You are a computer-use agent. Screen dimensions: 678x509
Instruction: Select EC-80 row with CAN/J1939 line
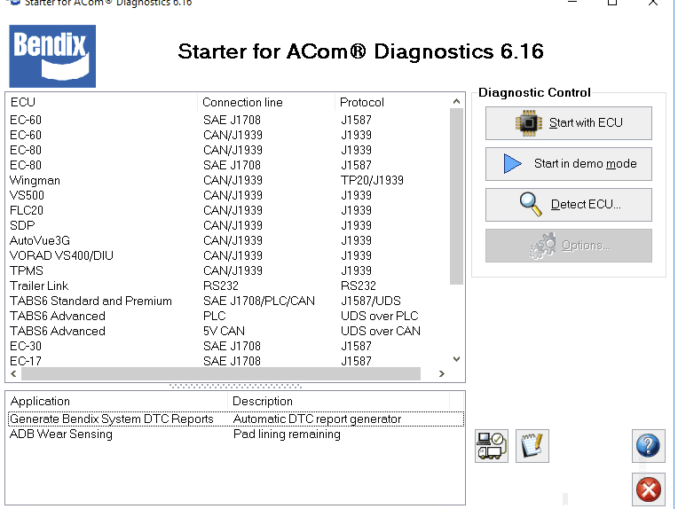(228, 150)
